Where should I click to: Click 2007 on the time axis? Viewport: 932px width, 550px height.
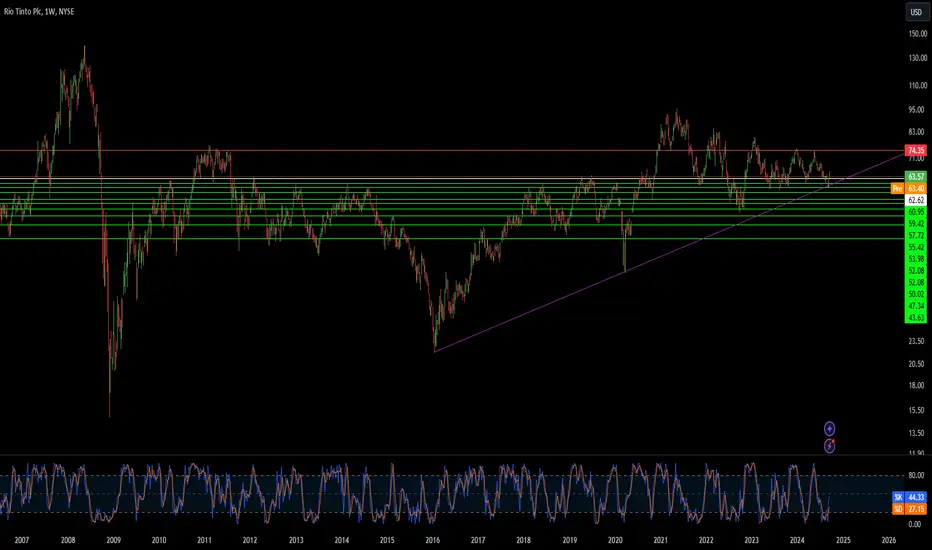click(x=21, y=540)
